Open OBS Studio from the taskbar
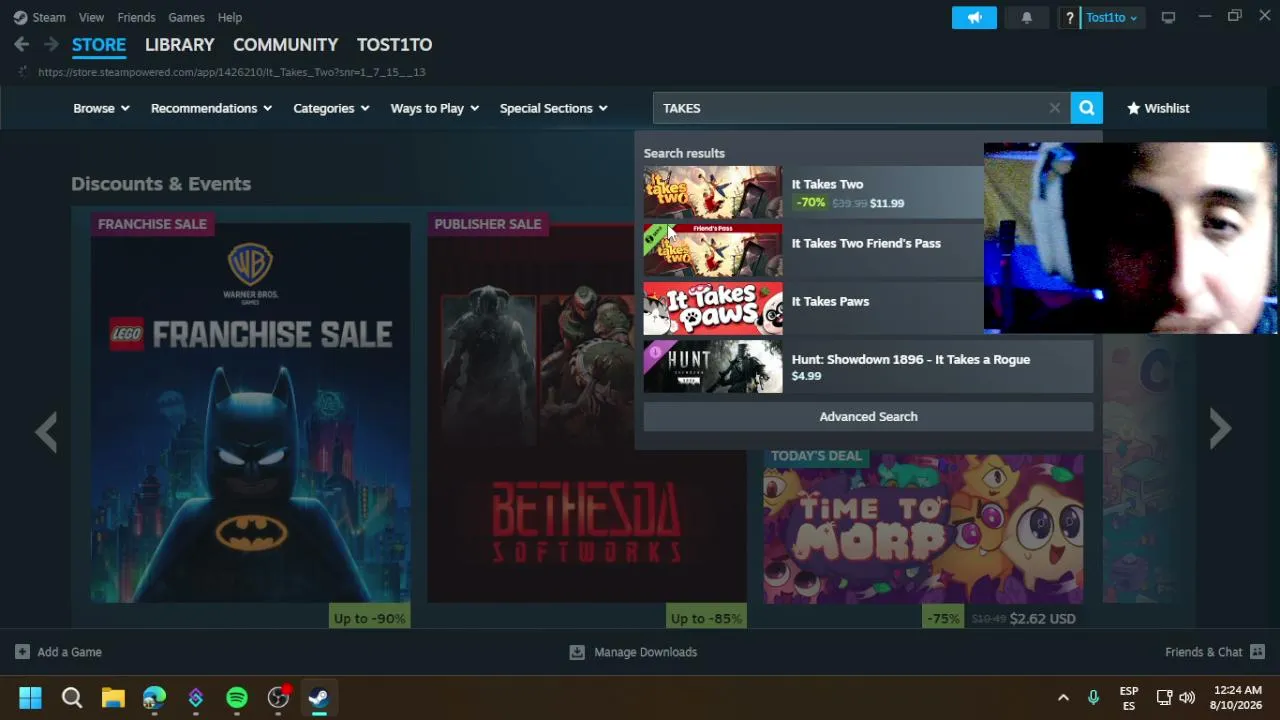This screenshot has width=1280, height=720. (x=279, y=698)
